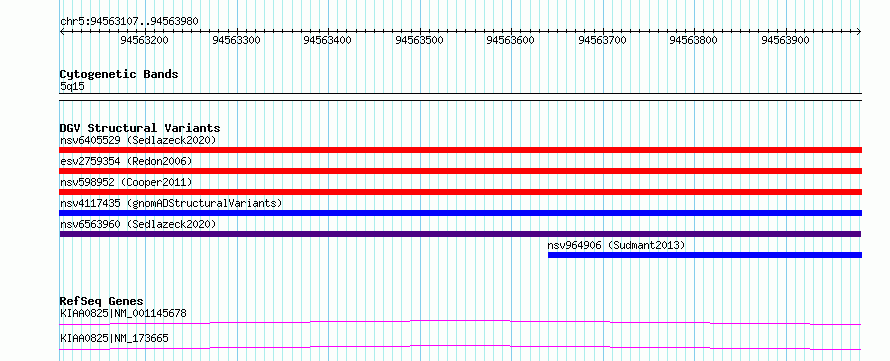The height and width of the screenshot is (361, 890).
Task: Click the blue nsv4117435 variant bar
Action: [460, 213]
